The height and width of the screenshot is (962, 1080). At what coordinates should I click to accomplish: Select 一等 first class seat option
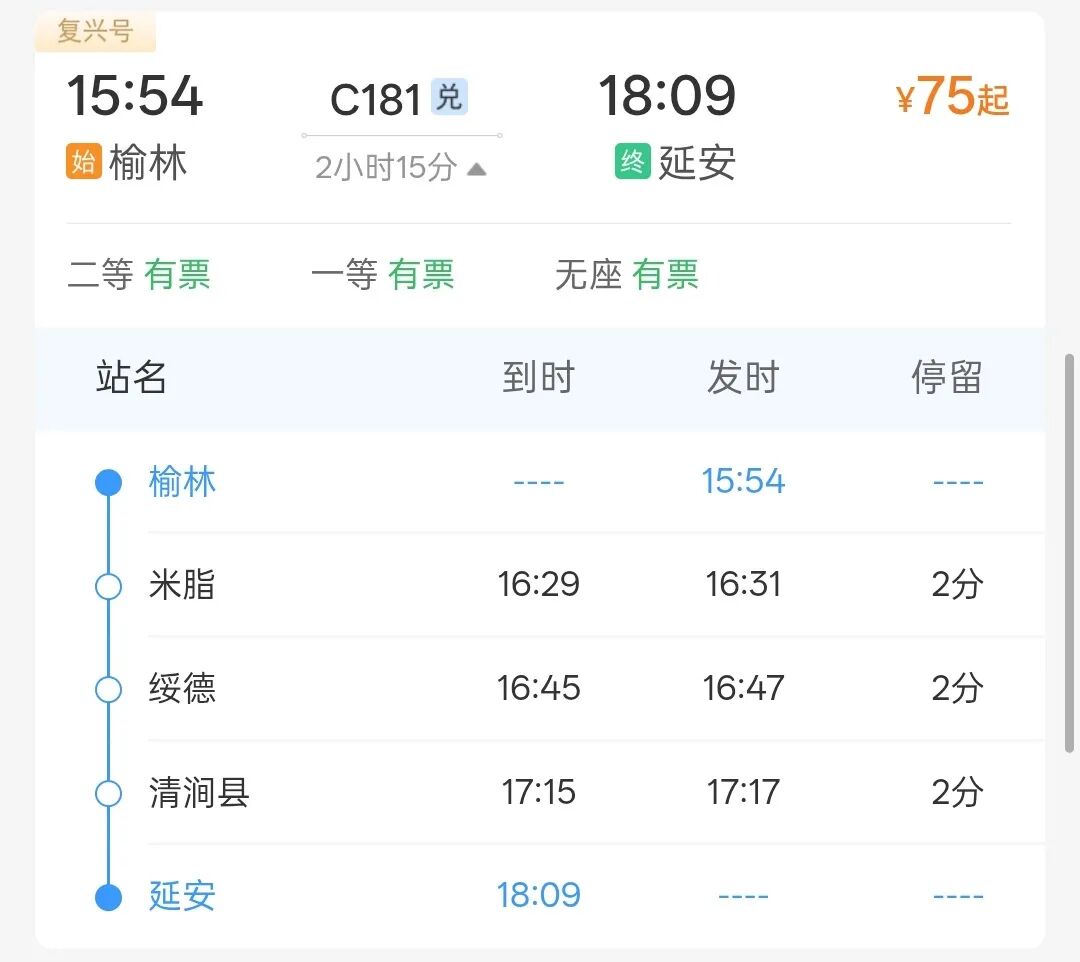pyautogui.click(x=382, y=274)
